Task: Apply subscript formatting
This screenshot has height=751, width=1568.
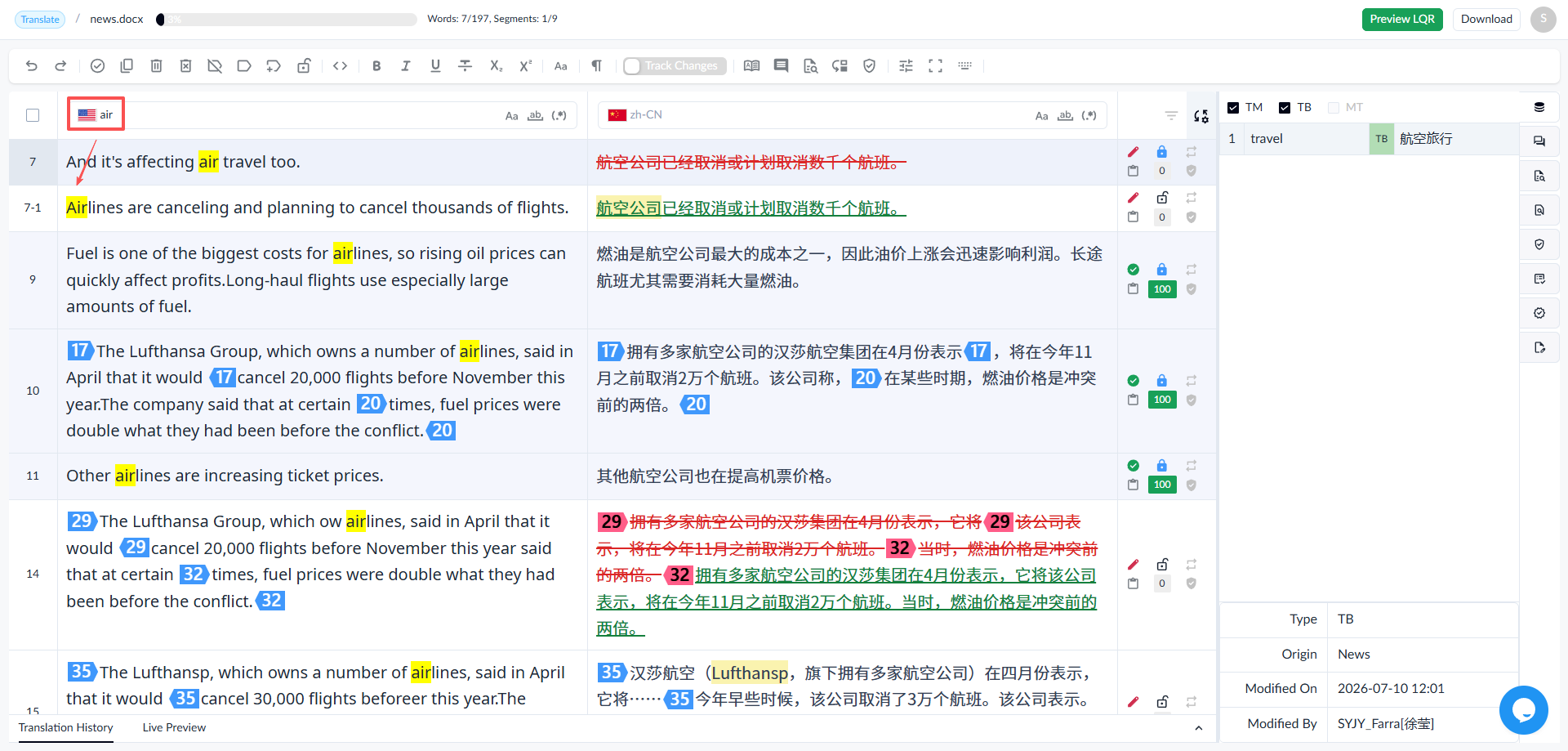Action: point(496,66)
